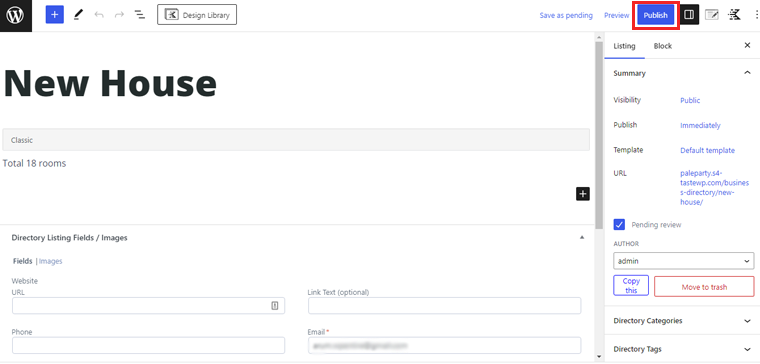This screenshot has height=364, width=760.
Task: Expand the Directory Categories panel
Action: (682, 321)
